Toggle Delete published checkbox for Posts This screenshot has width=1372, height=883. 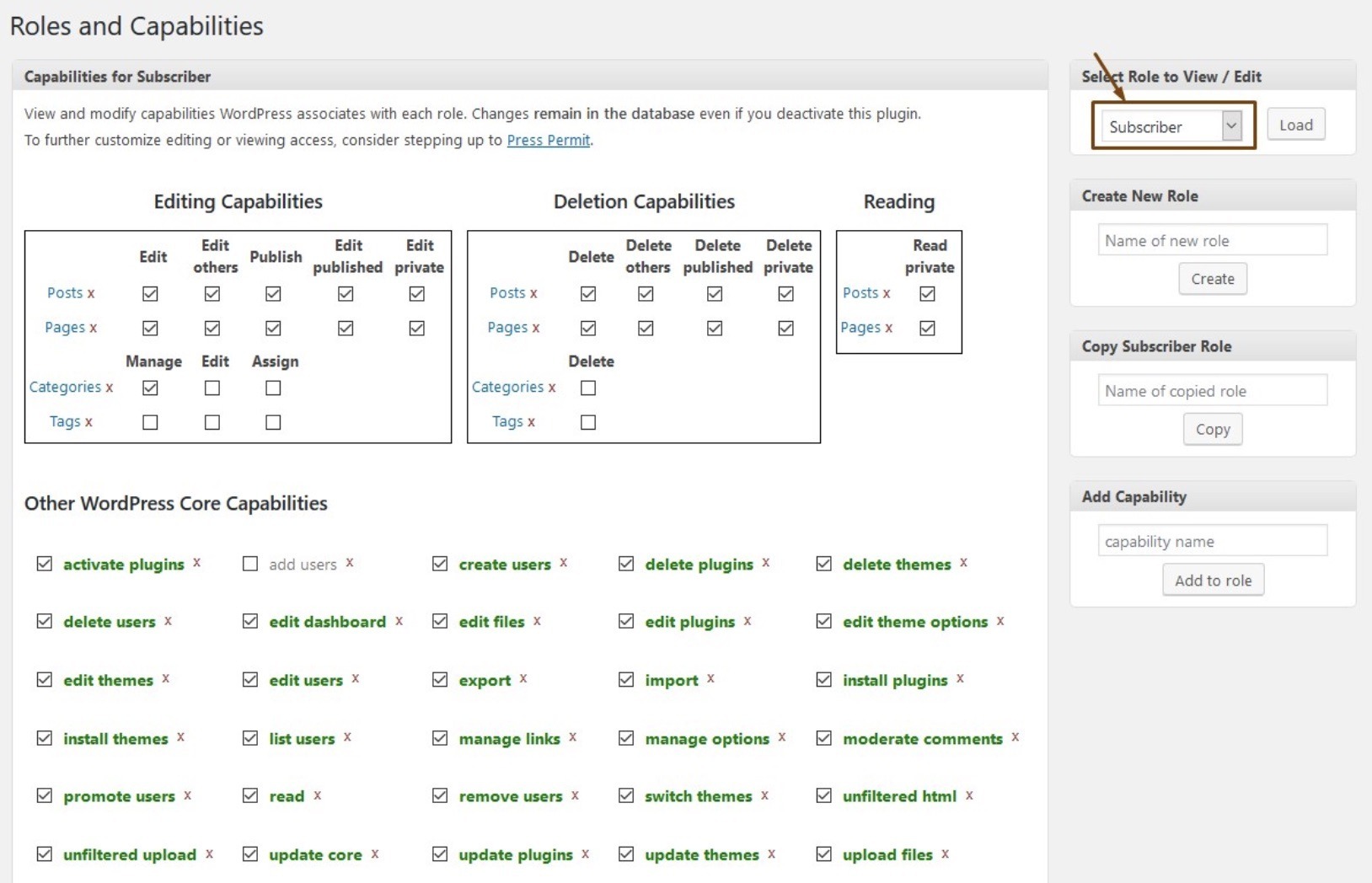tap(715, 293)
